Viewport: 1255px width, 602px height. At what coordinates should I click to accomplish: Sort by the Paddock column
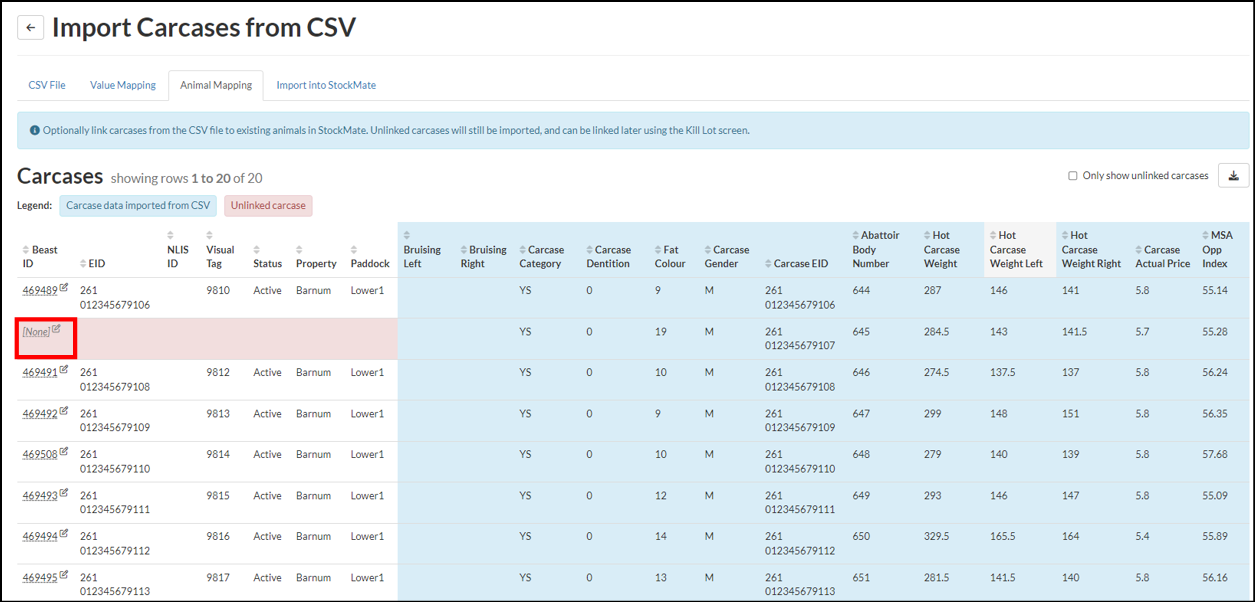(x=370, y=257)
